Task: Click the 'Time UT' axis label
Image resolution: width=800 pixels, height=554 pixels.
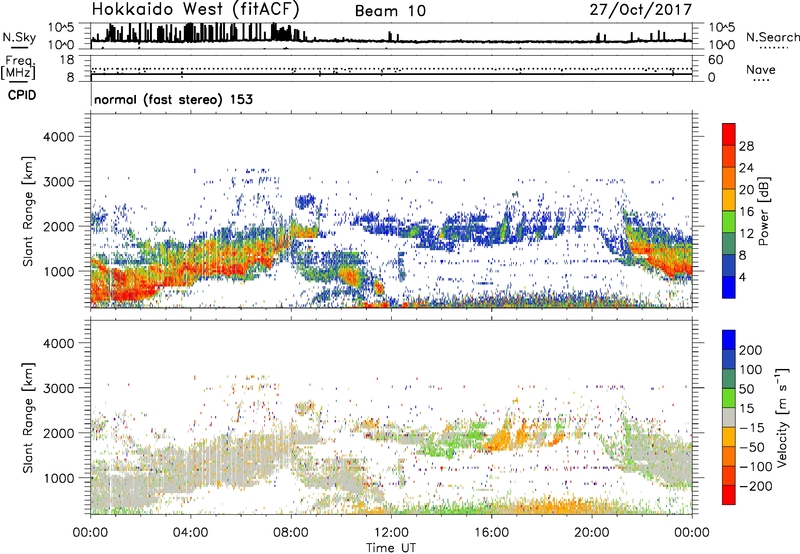Action: coord(391,548)
